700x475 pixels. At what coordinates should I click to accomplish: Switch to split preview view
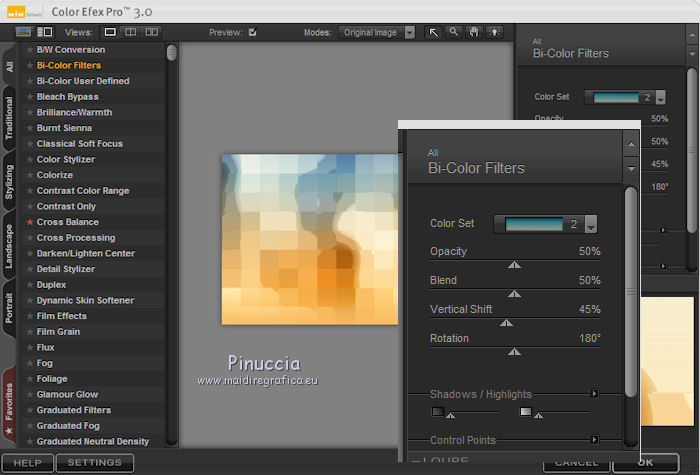(132, 32)
